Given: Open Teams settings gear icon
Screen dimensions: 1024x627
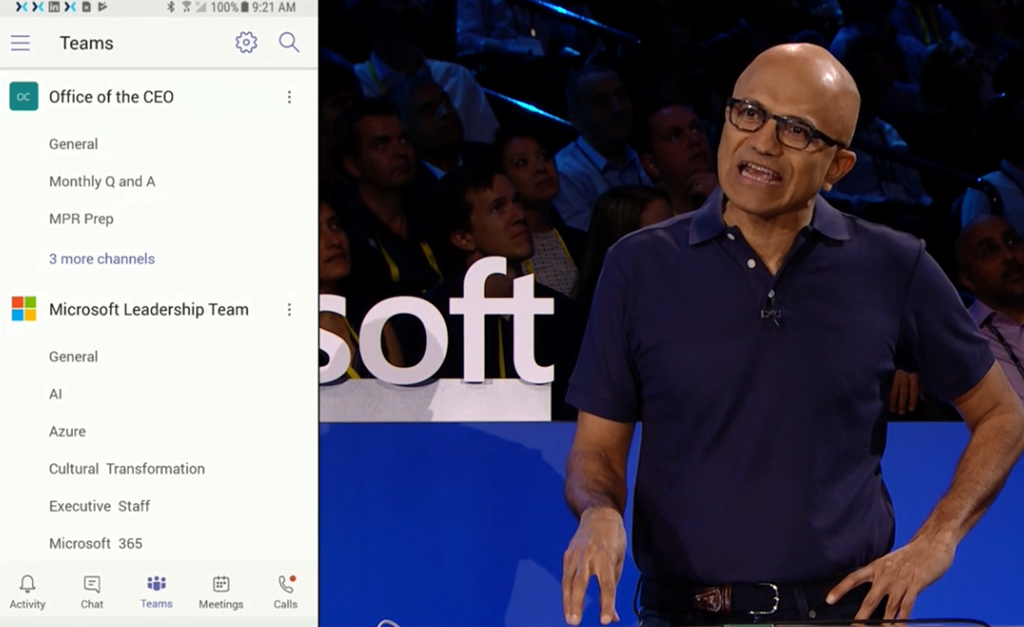Looking at the screenshot, I should (x=246, y=42).
